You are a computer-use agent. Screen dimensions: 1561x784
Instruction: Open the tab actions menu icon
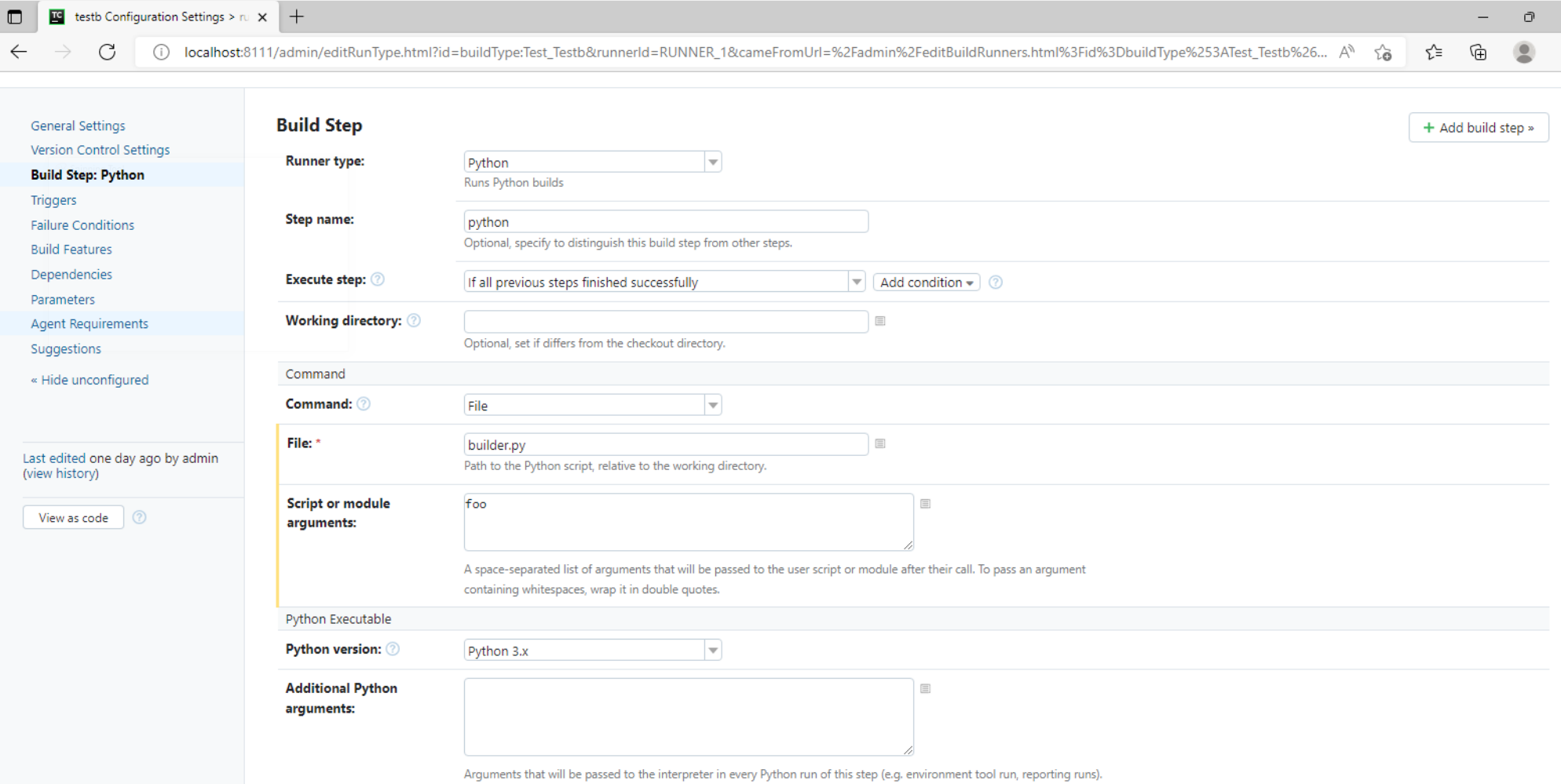coord(15,16)
